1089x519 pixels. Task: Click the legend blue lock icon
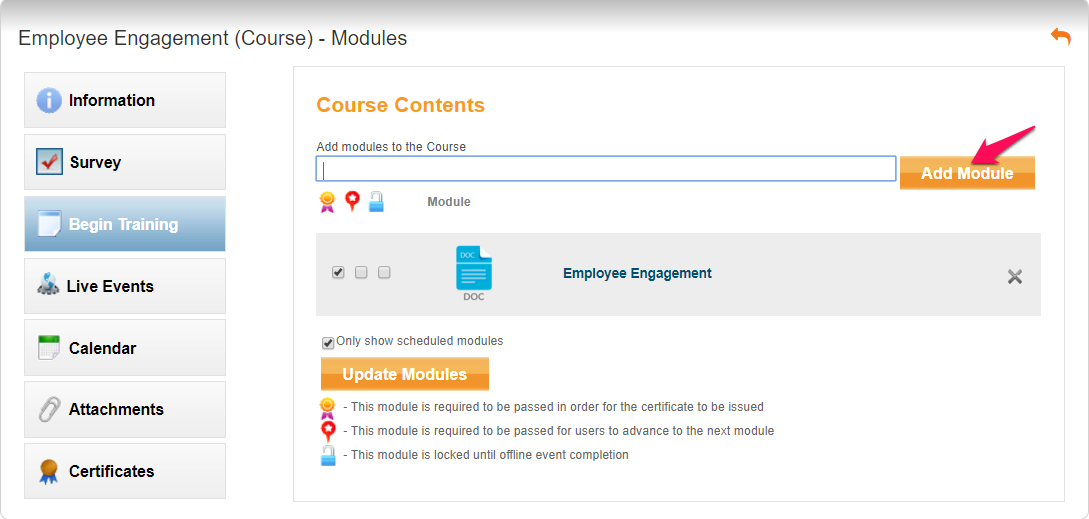[328, 456]
